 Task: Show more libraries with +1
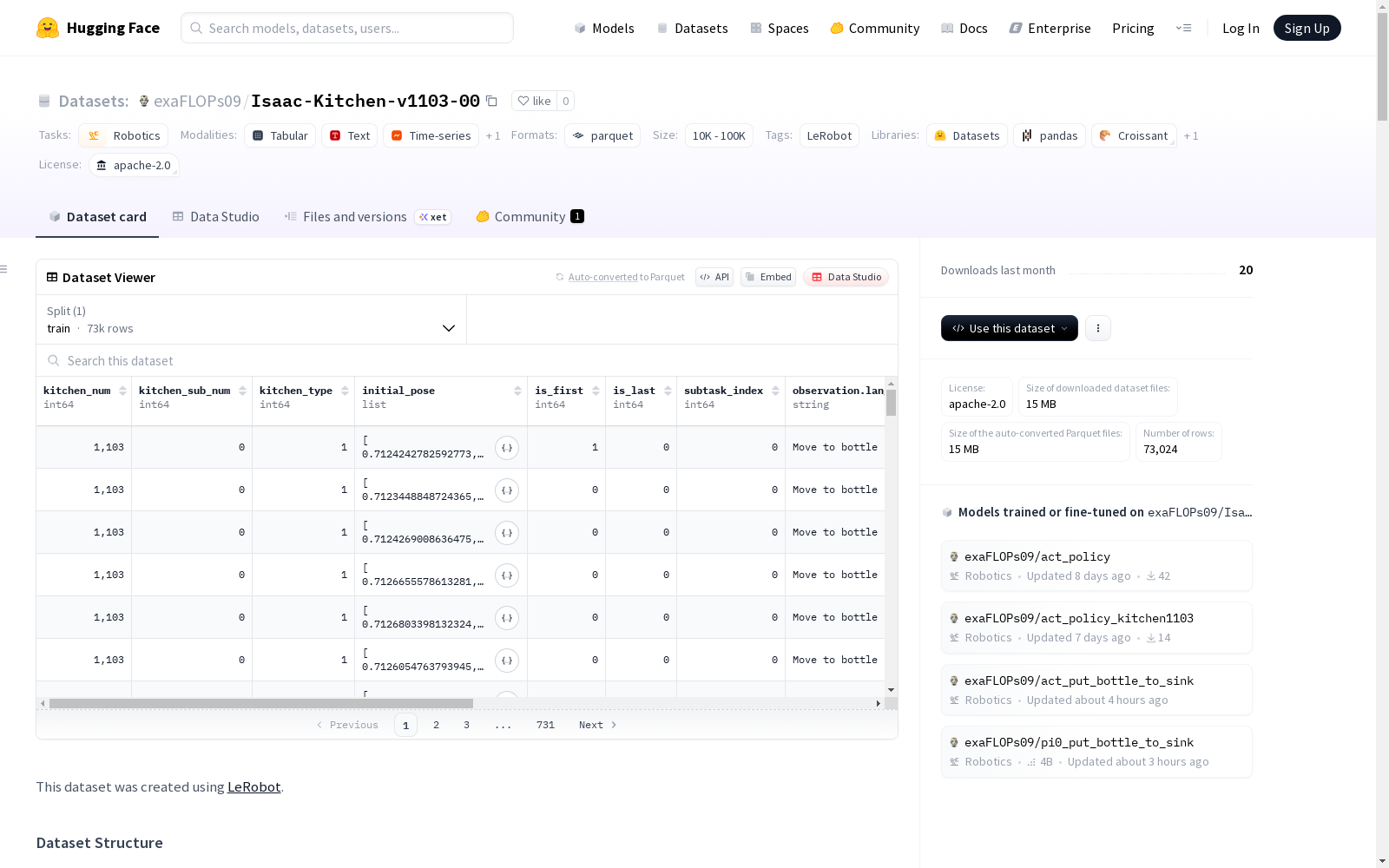click(x=1191, y=136)
